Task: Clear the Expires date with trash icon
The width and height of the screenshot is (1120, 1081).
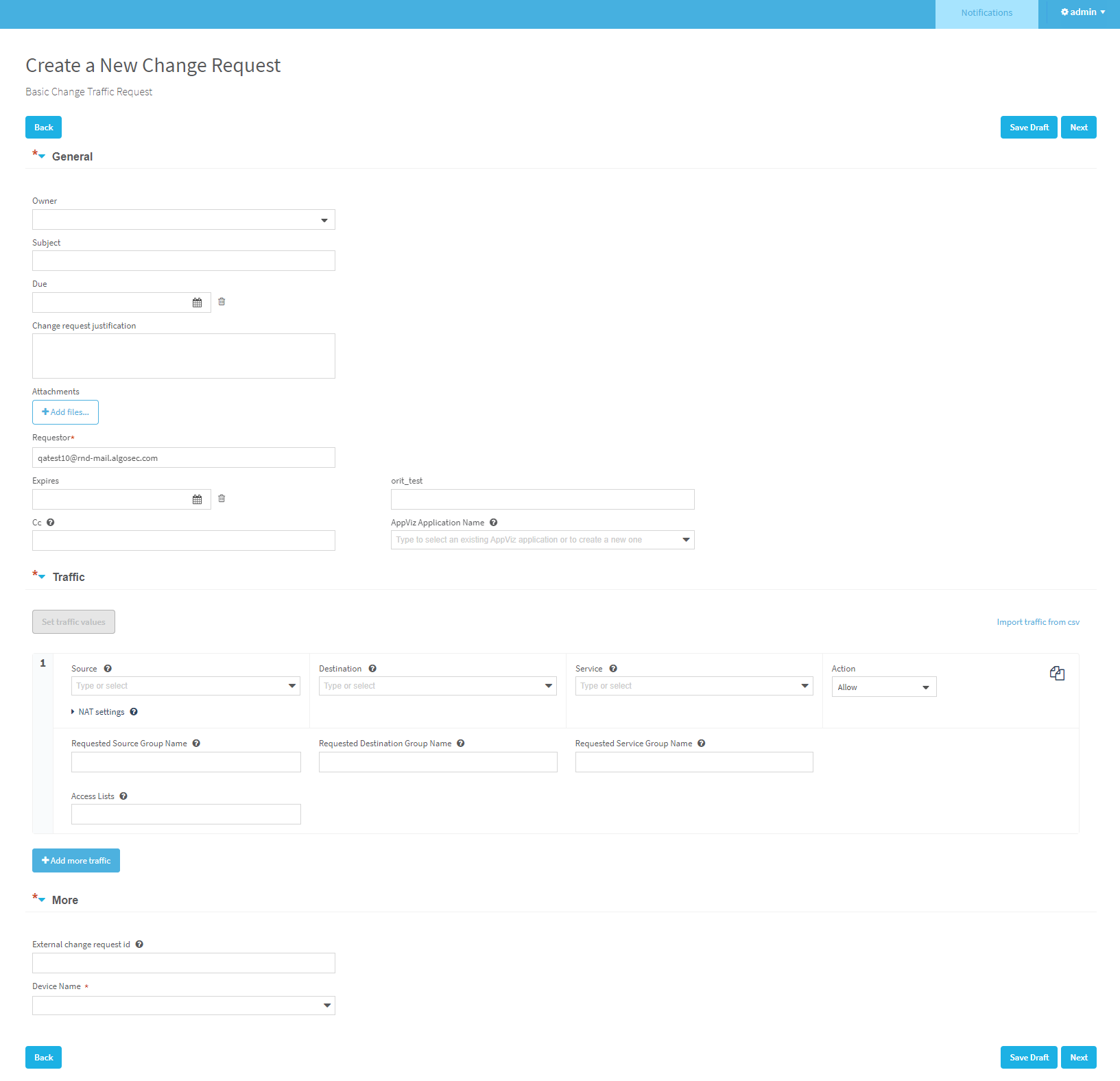Action: pyautogui.click(x=222, y=499)
